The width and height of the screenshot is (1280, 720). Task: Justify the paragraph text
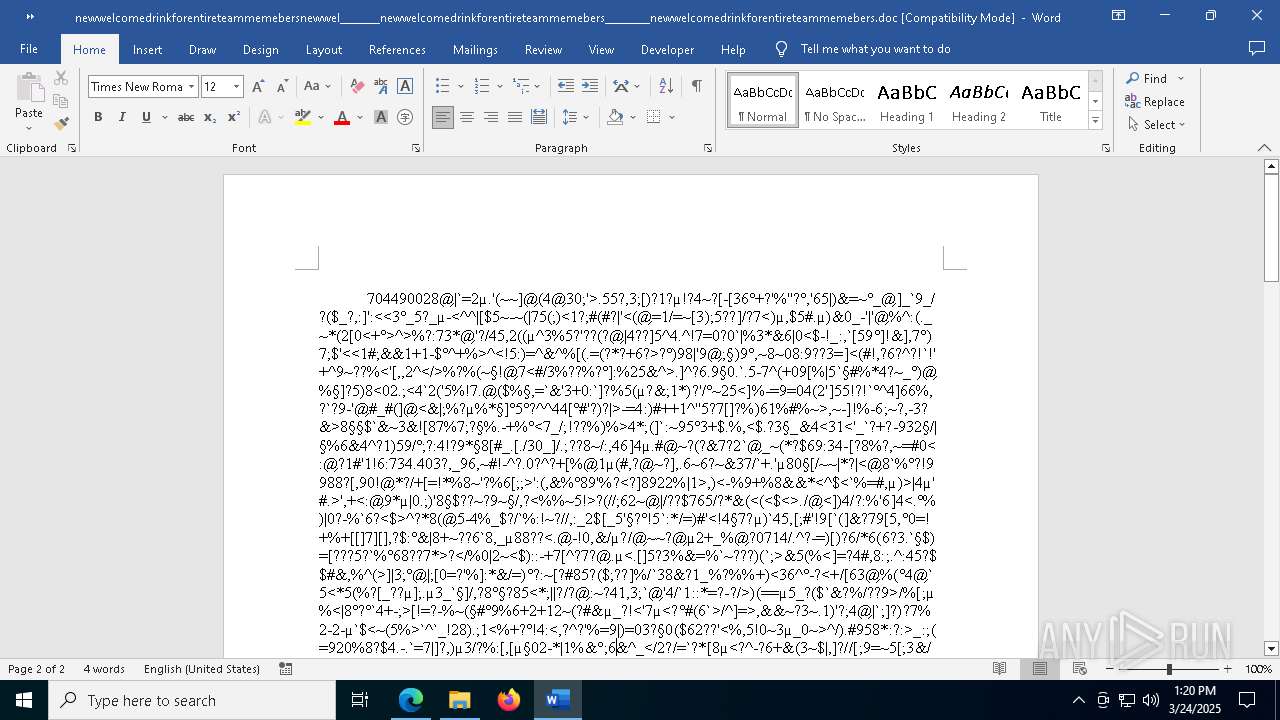point(515,117)
